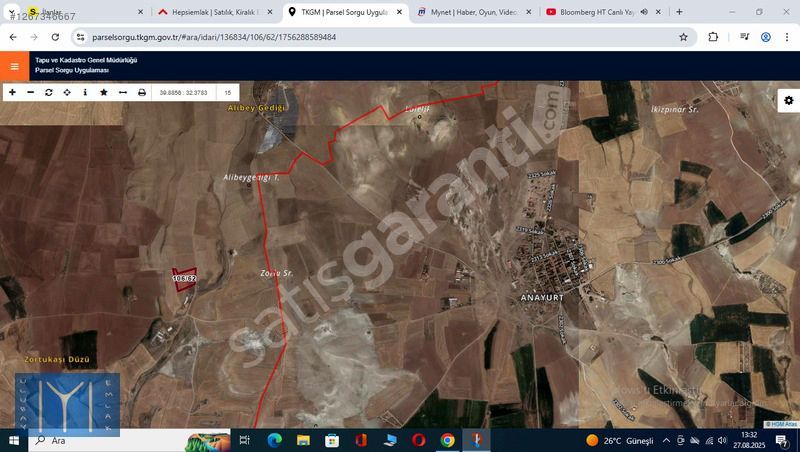Open the map settings gear
This screenshot has width=800, height=452.
(788, 100)
